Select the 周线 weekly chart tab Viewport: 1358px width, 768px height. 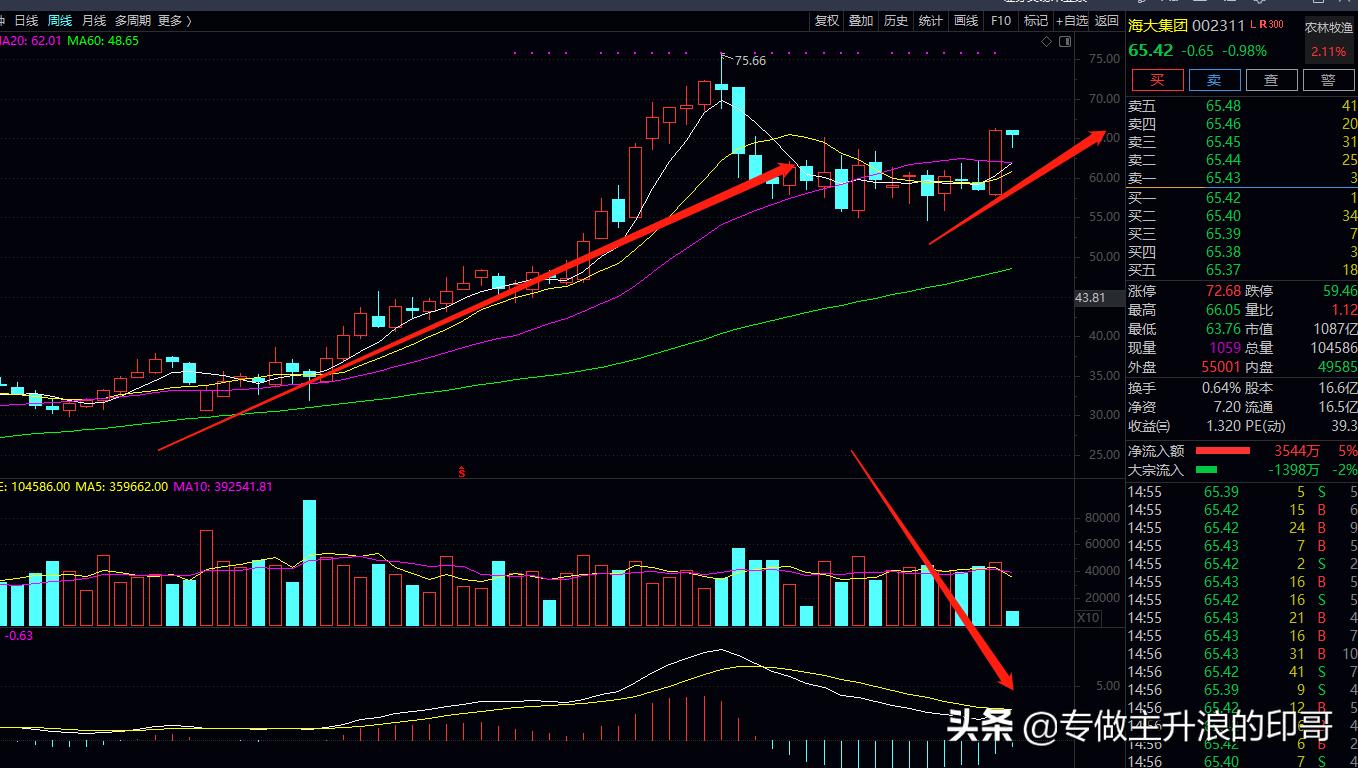pyautogui.click(x=60, y=20)
